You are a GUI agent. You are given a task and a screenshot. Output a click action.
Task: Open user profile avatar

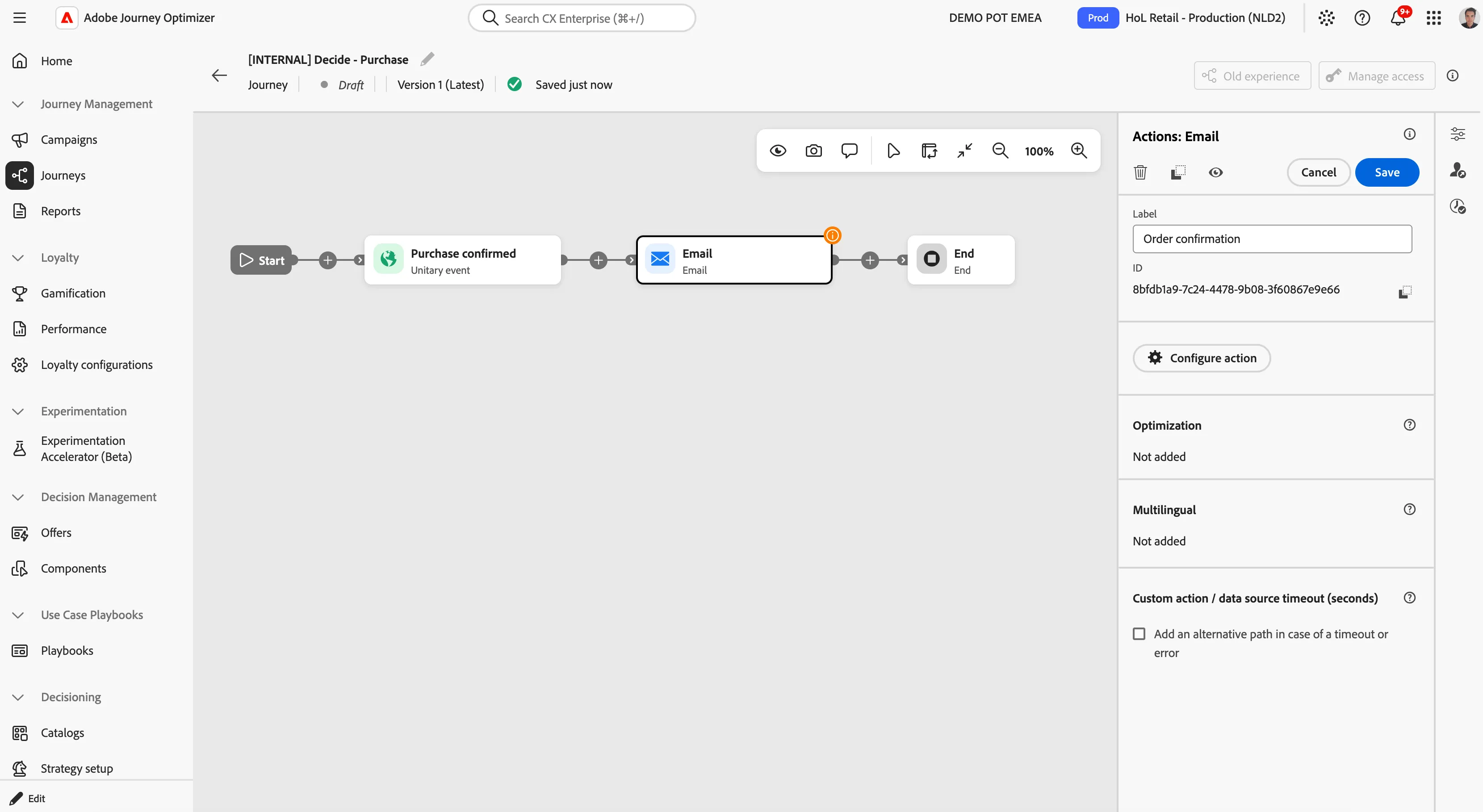pos(1469,18)
